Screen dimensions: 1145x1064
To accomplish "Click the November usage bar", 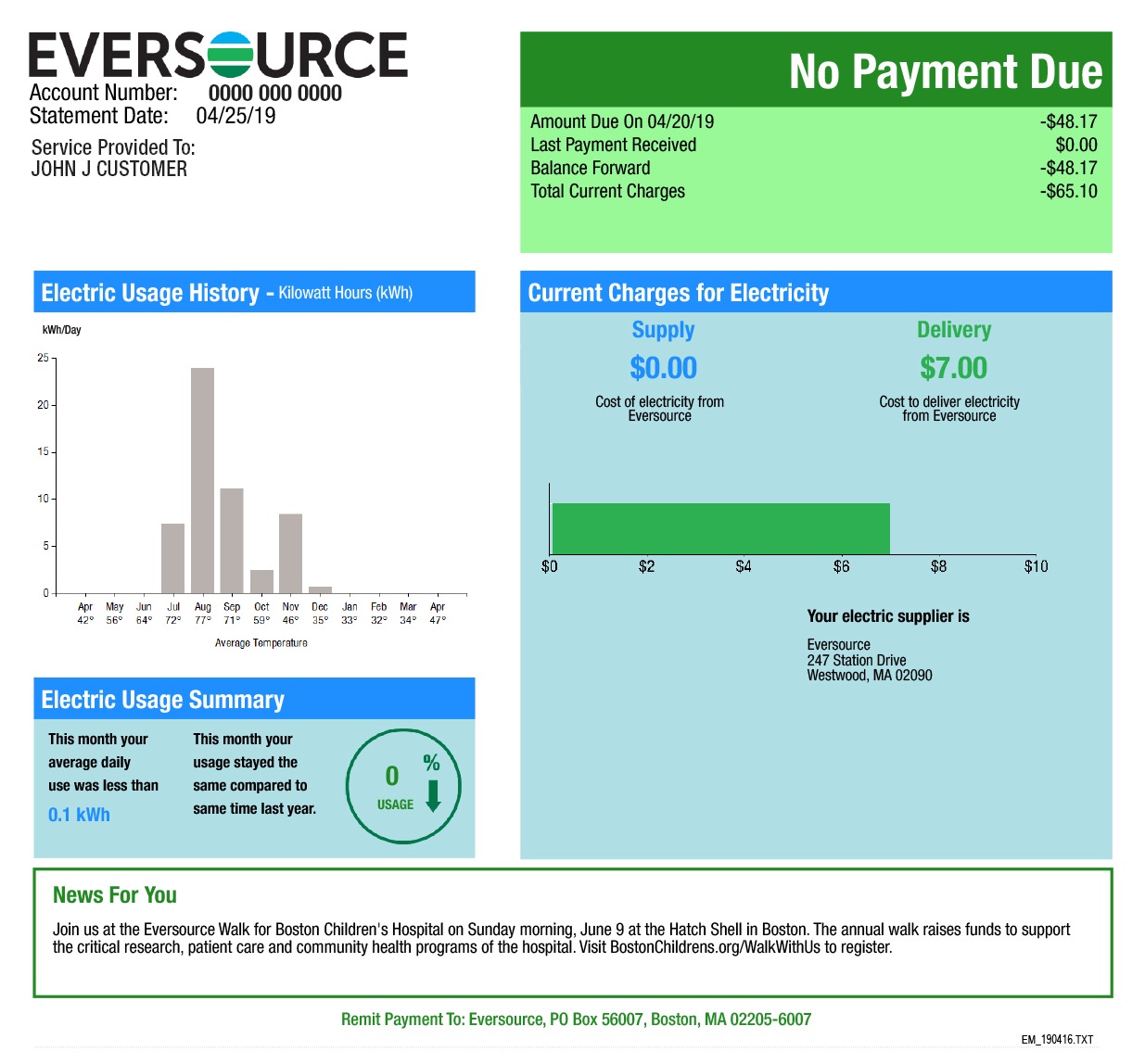I will click(291, 550).
